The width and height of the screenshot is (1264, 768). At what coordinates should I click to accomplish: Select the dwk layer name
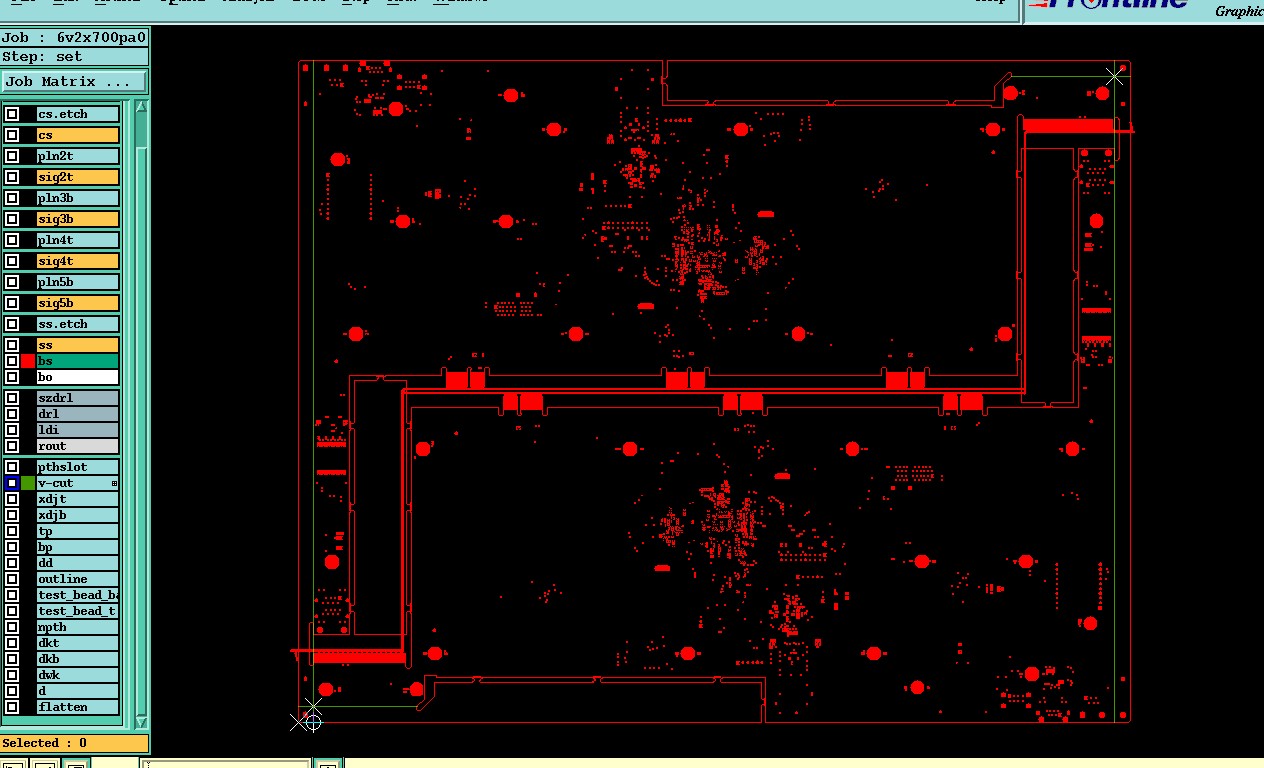click(x=78, y=675)
